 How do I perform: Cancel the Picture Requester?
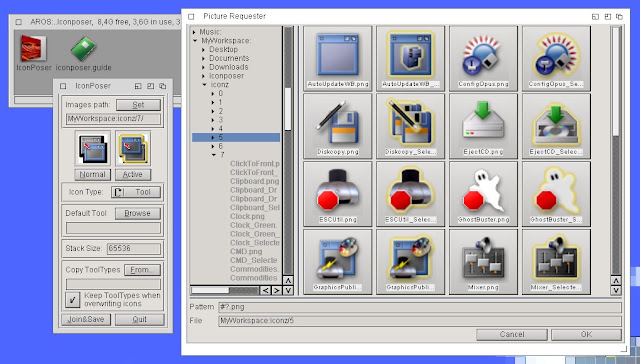(x=512, y=334)
